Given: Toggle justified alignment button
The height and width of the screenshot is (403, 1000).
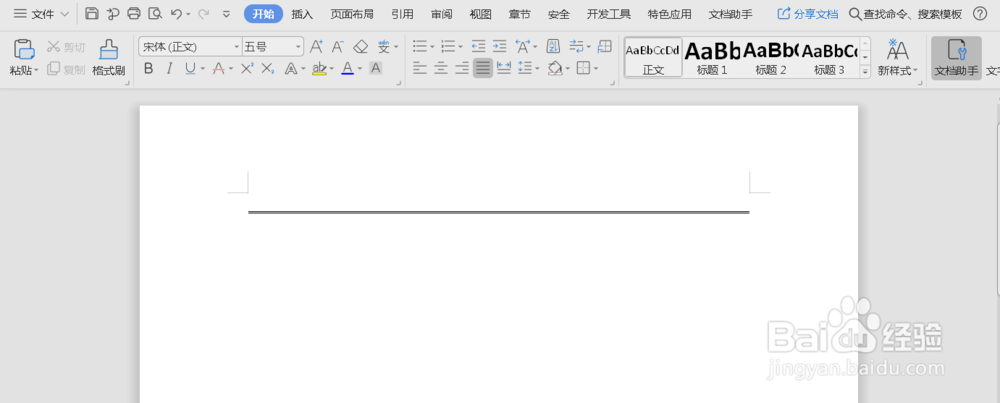Looking at the screenshot, I should coord(483,68).
